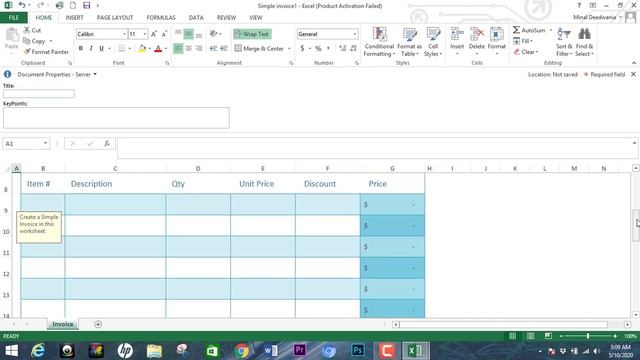This screenshot has width=640, height=360.
Task: Open Format as Table dropdown
Action: [x=409, y=42]
